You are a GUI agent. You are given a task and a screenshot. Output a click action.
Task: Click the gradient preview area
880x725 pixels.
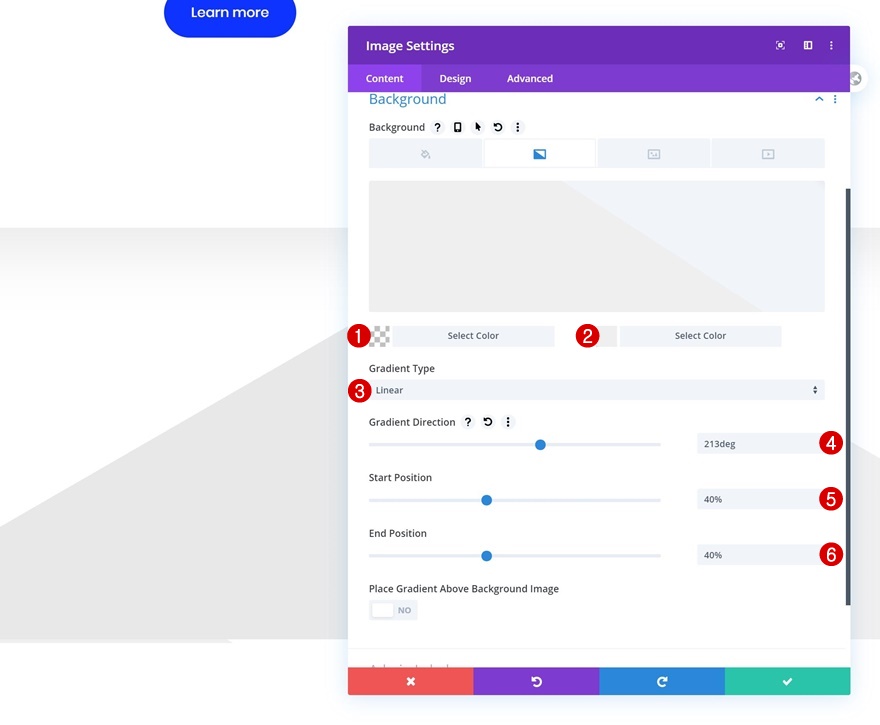click(x=597, y=246)
